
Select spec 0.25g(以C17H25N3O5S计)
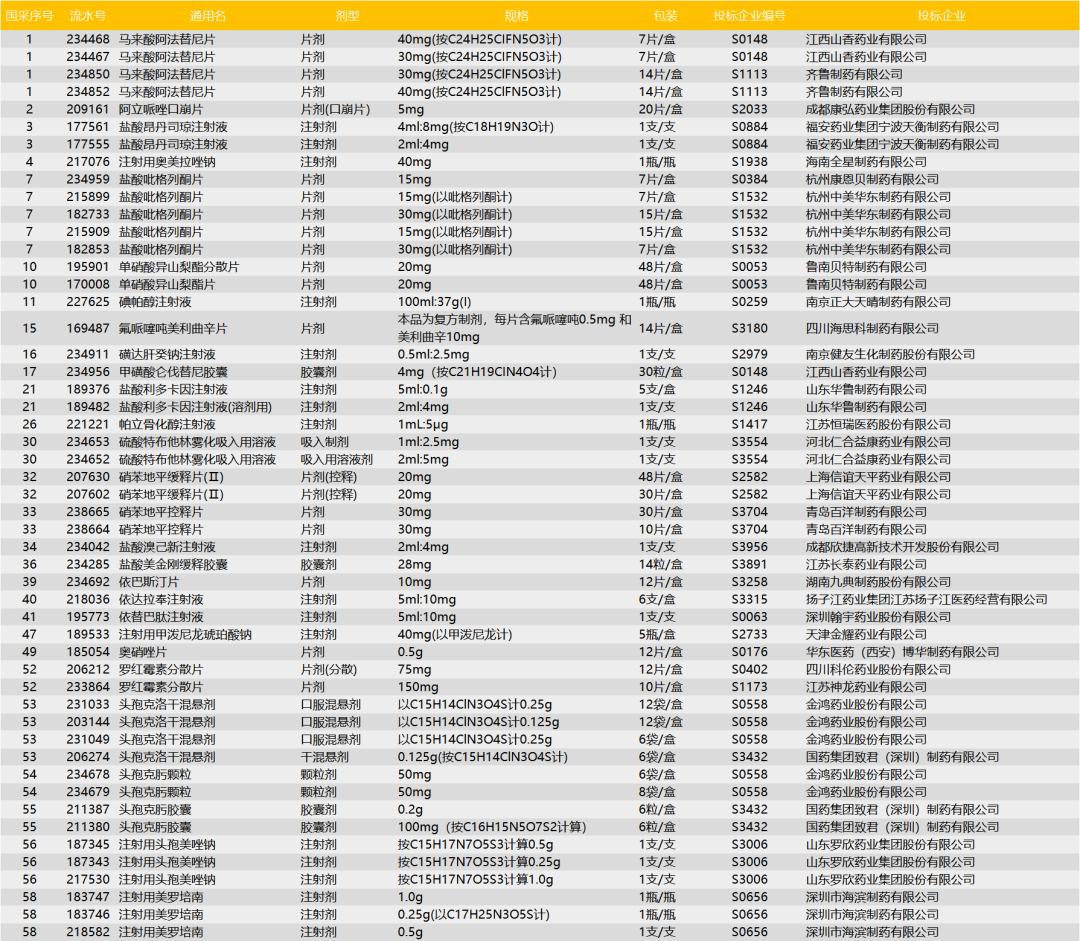[474, 915]
